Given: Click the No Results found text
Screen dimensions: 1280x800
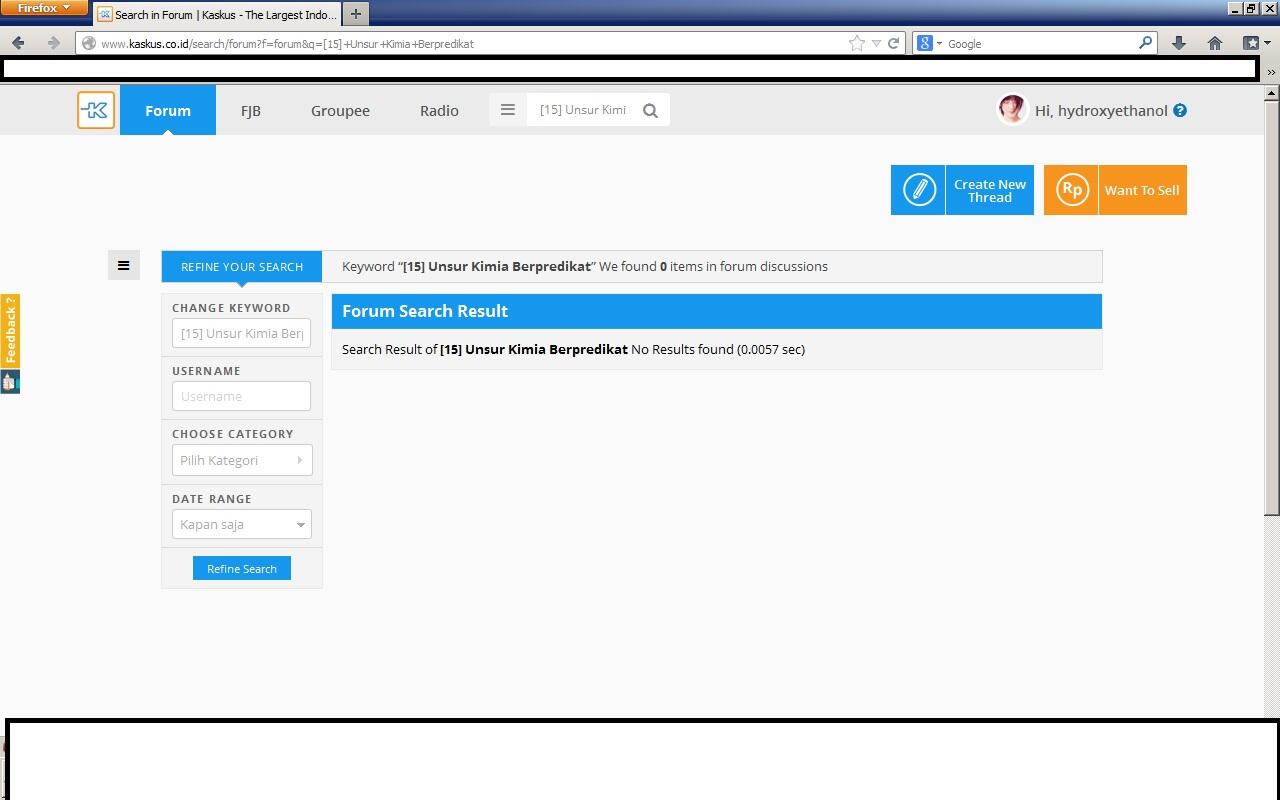Looking at the screenshot, I should [682, 349].
